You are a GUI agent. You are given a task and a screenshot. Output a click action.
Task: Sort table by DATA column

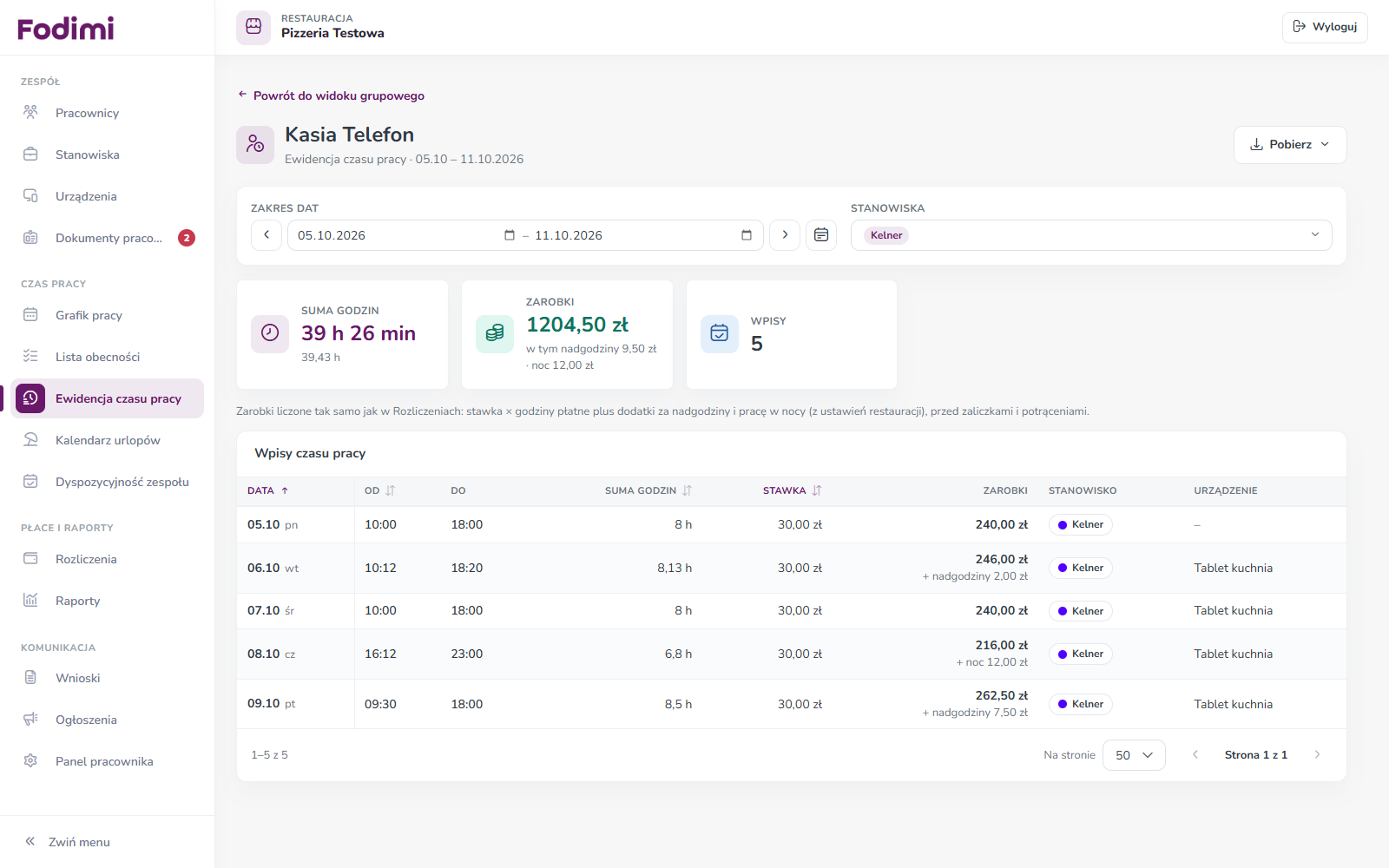coord(267,490)
